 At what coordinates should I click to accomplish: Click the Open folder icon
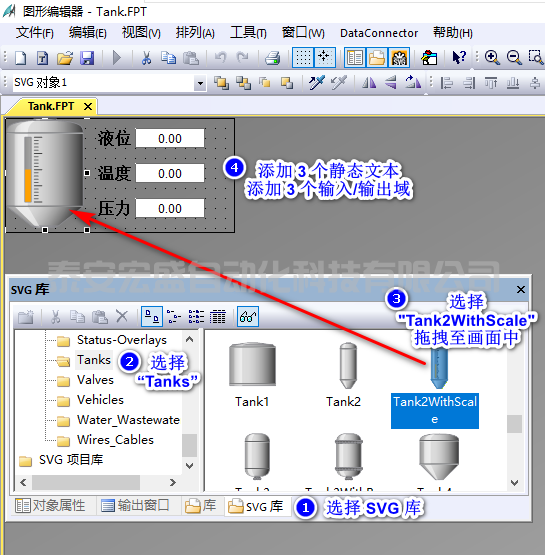point(65,58)
